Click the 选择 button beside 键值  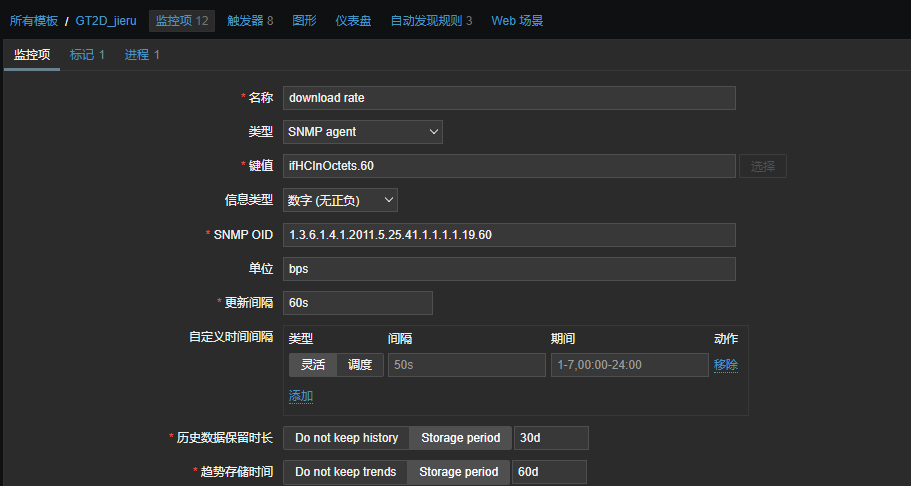(x=762, y=166)
